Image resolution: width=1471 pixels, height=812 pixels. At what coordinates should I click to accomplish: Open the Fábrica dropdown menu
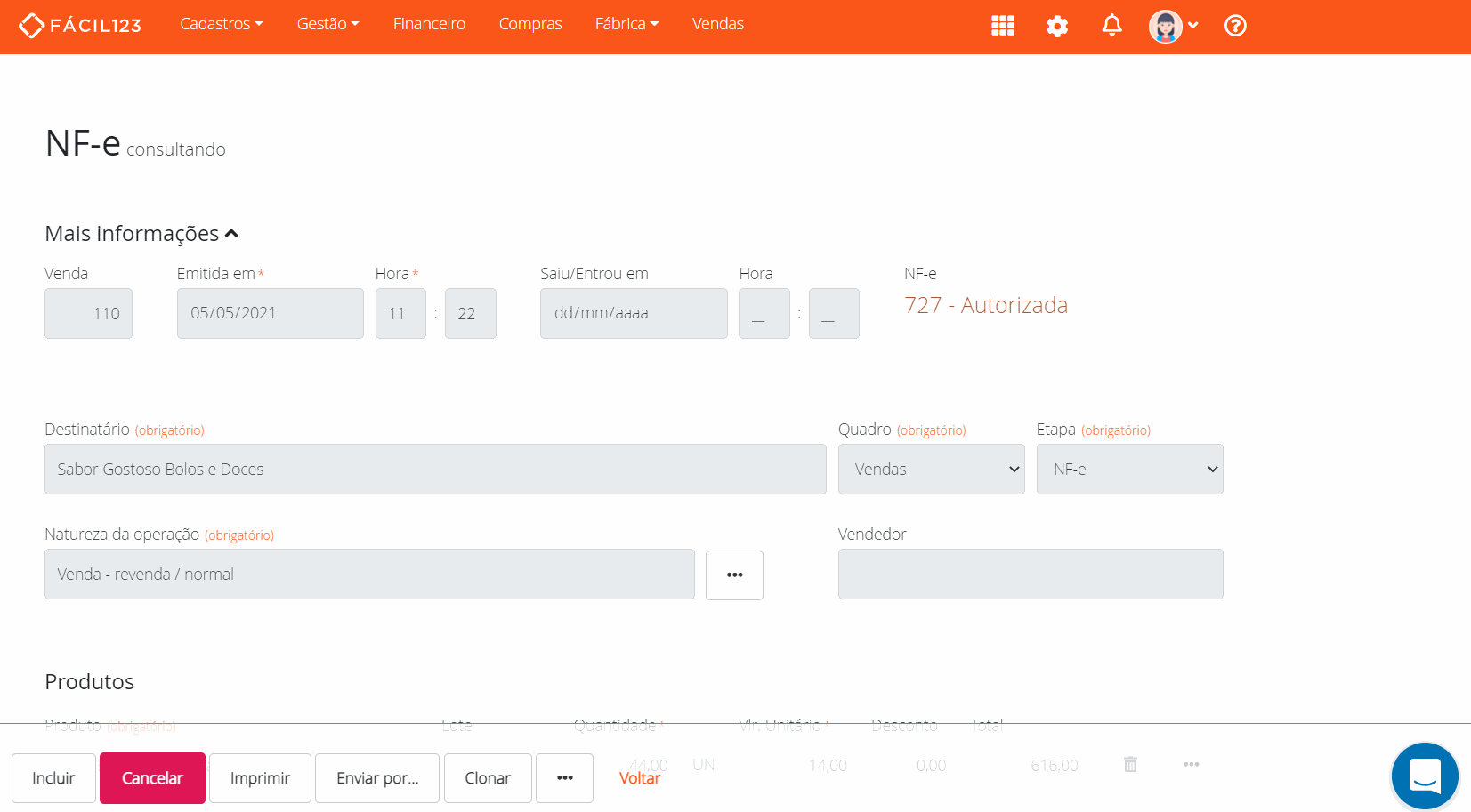coord(626,24)
